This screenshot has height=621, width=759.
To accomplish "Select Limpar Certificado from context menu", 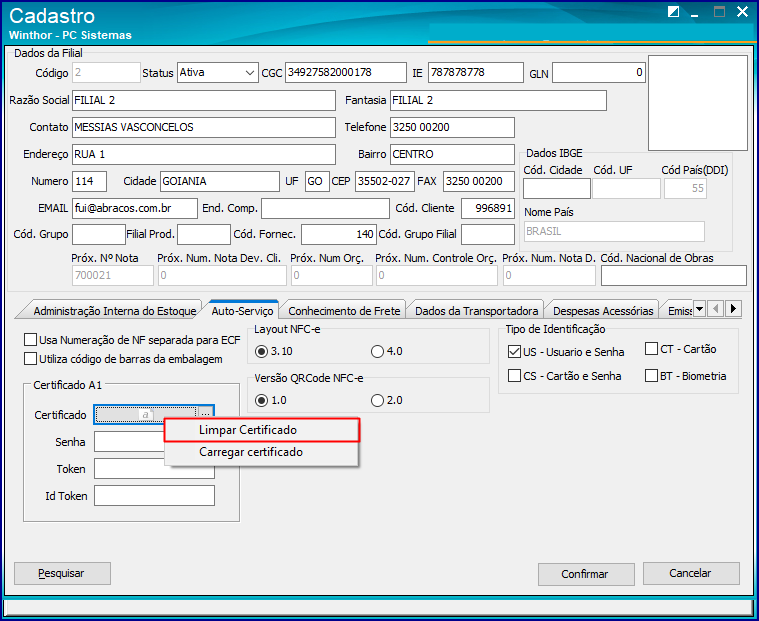I will (x=261, y=430).
